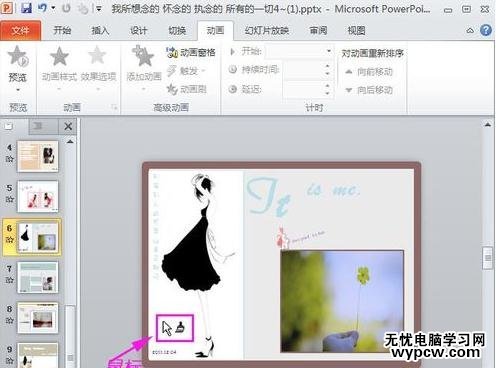
Task: Switch to the 幻灯片放映 ribbon tab
Action: click(267, 30)
